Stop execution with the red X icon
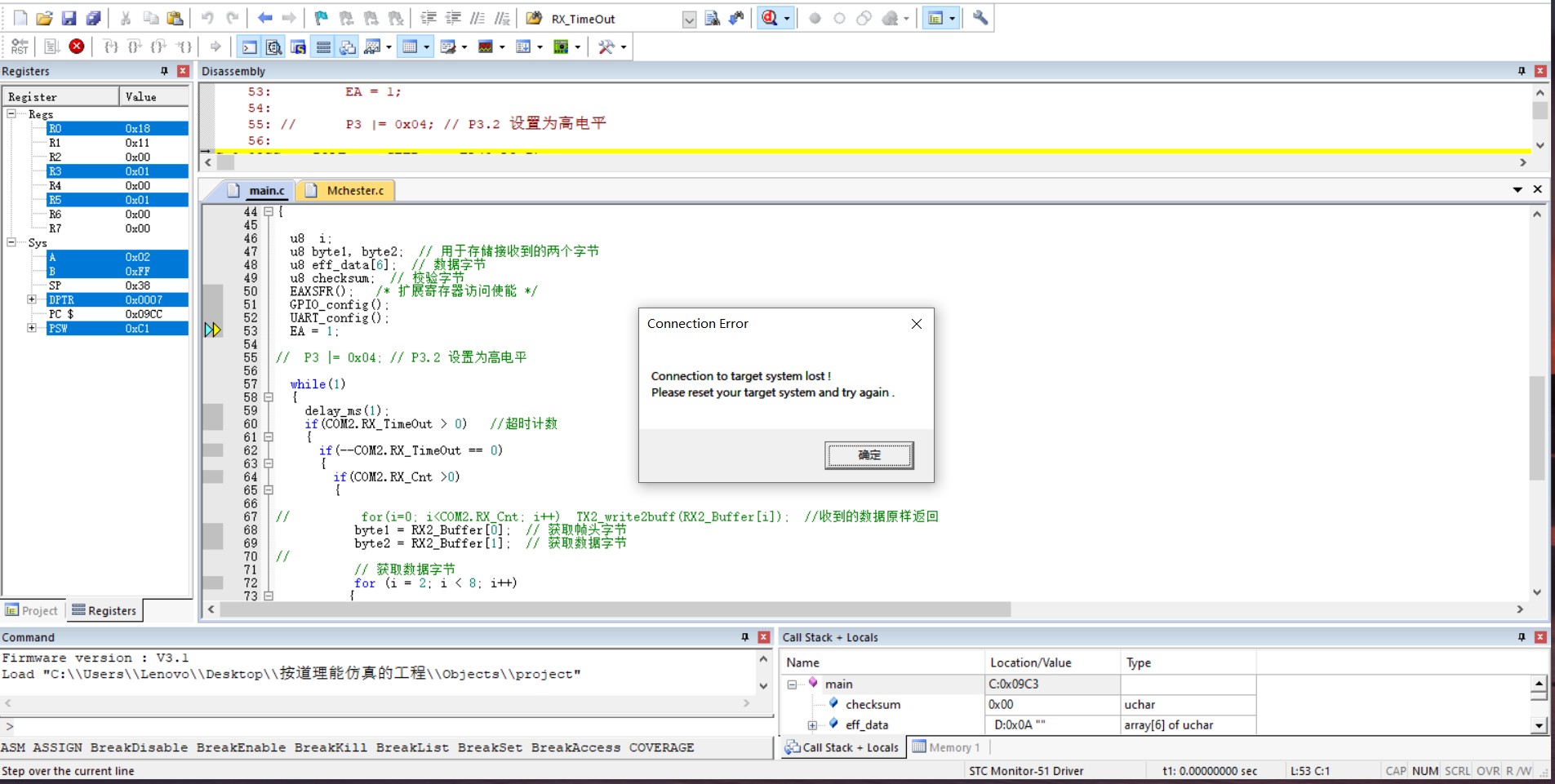The height and width of the screenshot is (784, 1555). tap(77, 47)
